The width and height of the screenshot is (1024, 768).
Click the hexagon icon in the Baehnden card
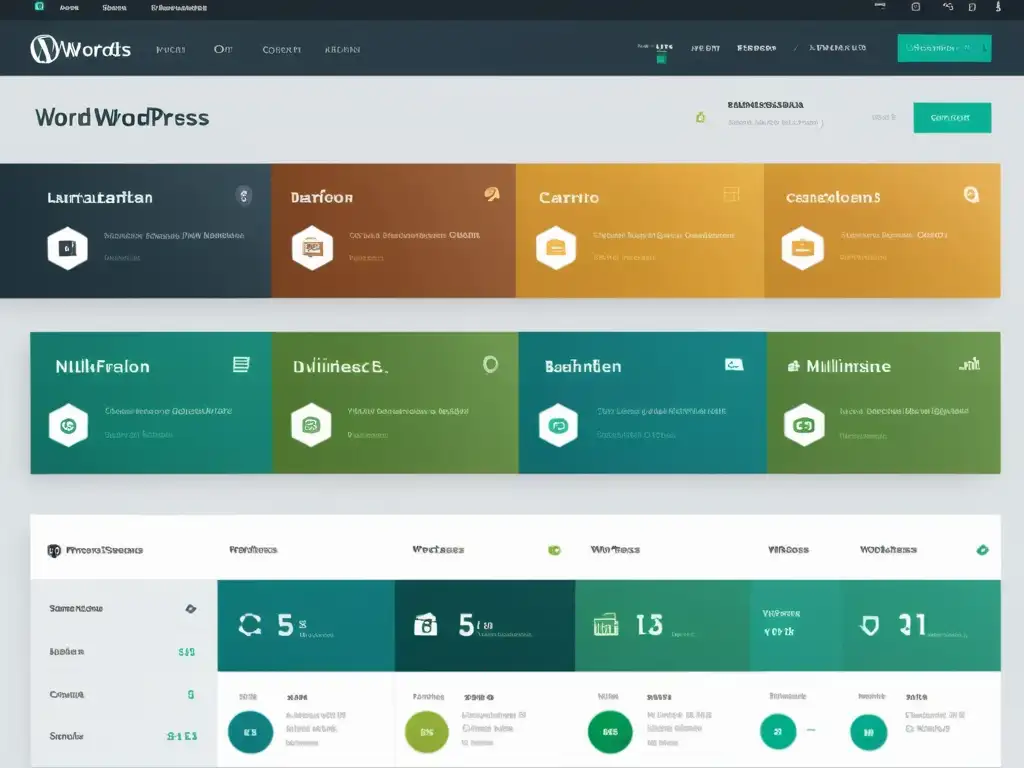click(558, 426)
